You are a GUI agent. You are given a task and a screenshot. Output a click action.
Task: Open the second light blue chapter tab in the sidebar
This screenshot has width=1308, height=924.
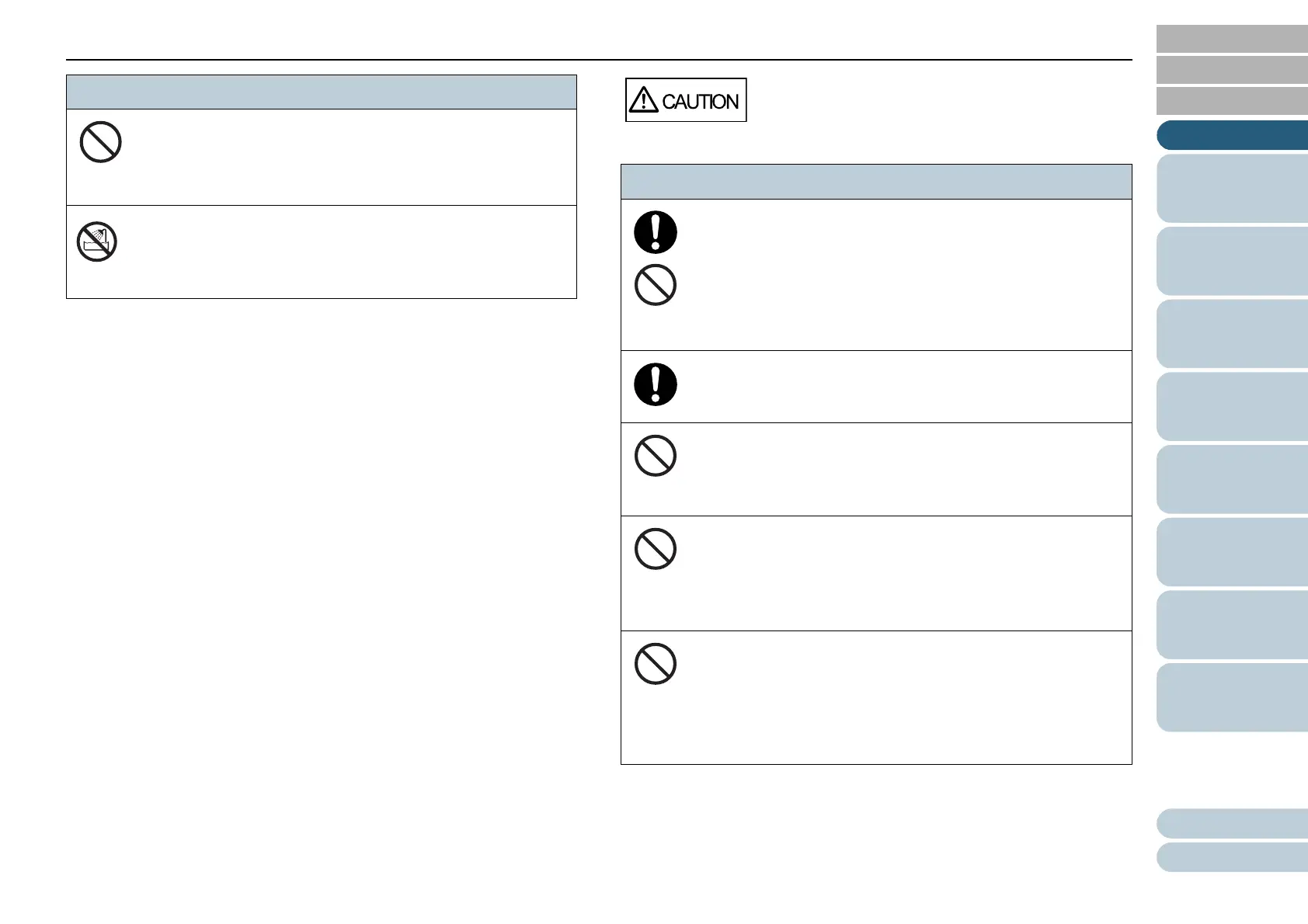click(1232, 261)
